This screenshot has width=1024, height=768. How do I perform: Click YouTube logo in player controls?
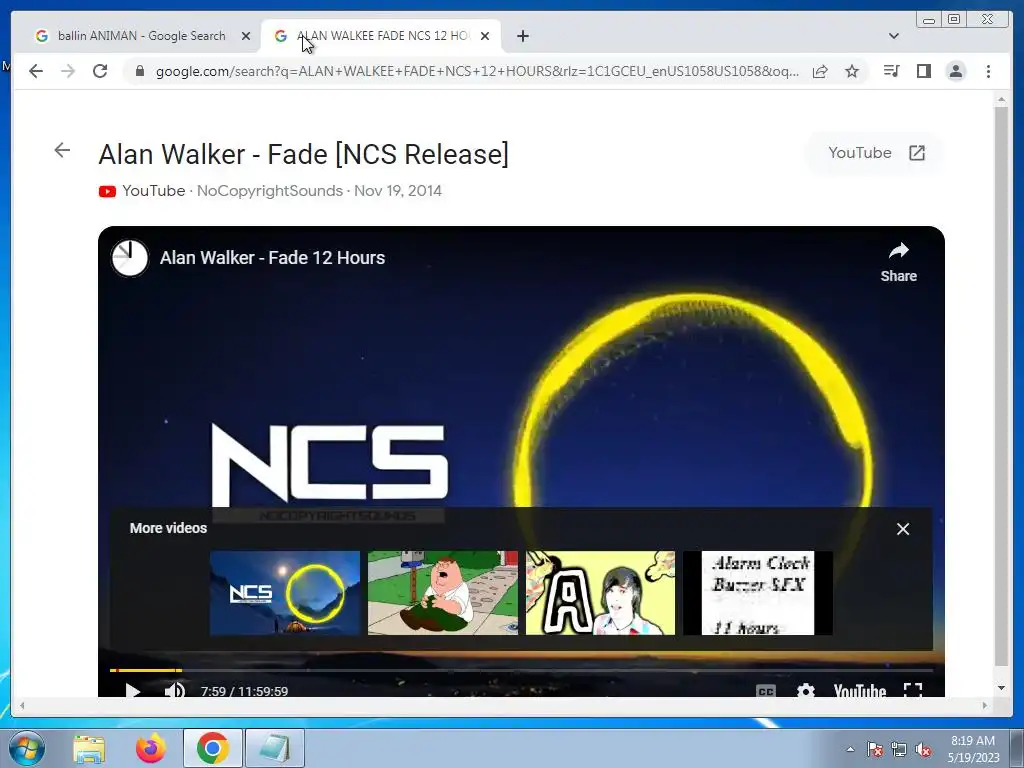pyautogui.click(x=859, y=690)
